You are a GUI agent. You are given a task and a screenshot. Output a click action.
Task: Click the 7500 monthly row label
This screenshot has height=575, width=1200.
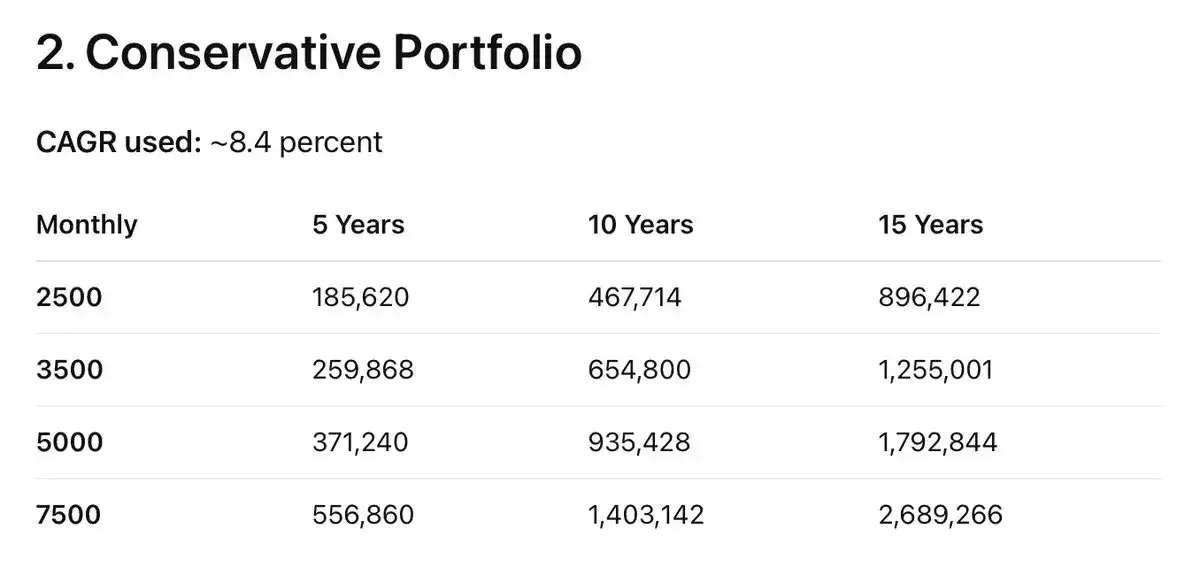click(69, 515)
